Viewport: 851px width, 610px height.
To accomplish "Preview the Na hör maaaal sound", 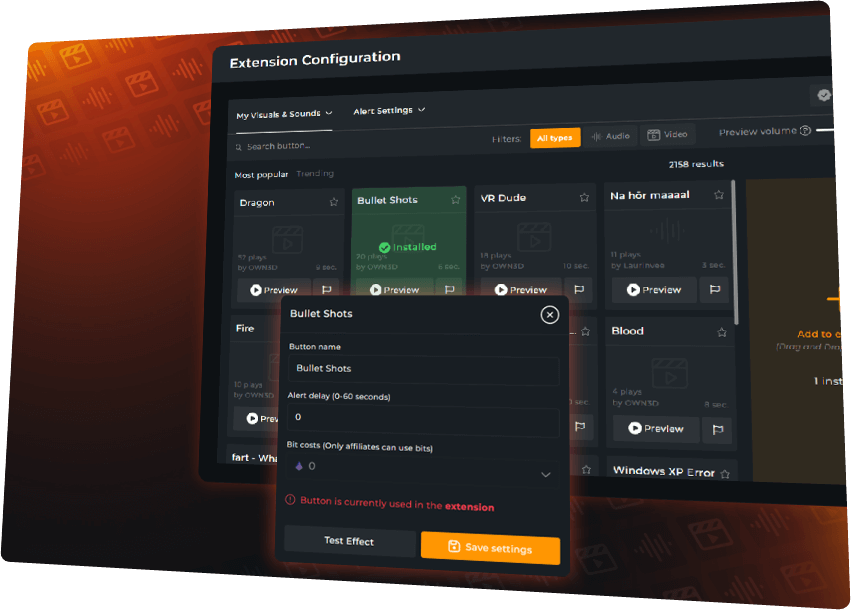I will pyautogui.click(x=654, y=290).
